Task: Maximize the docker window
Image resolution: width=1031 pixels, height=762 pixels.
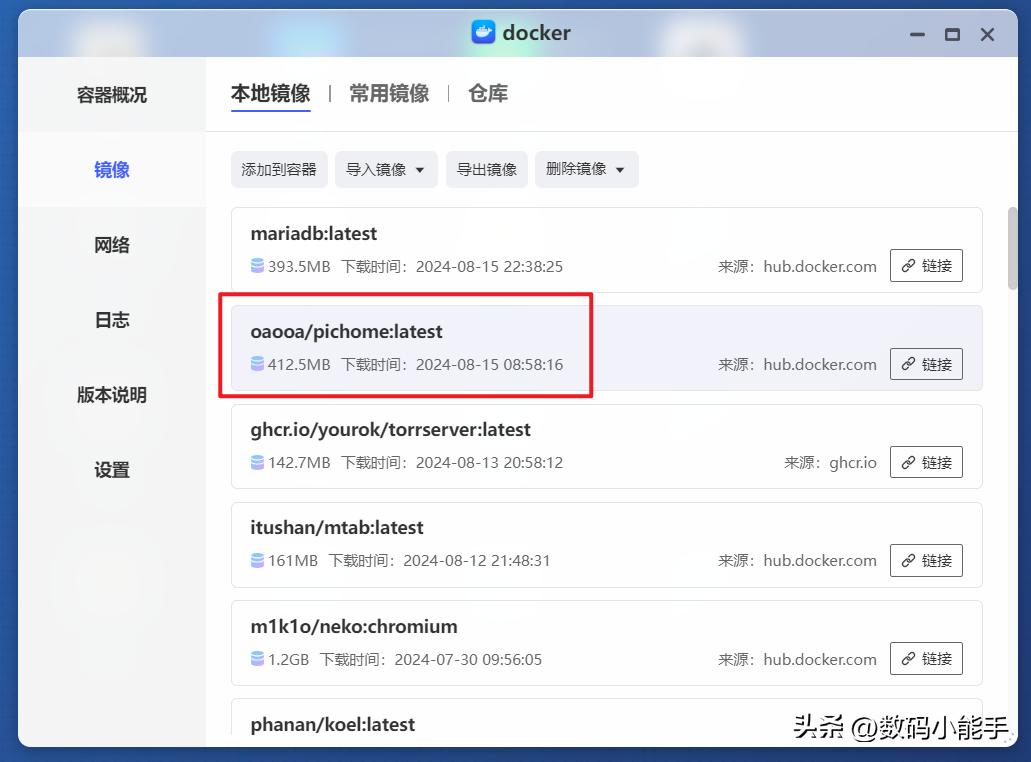Action: tap(952, 35)
